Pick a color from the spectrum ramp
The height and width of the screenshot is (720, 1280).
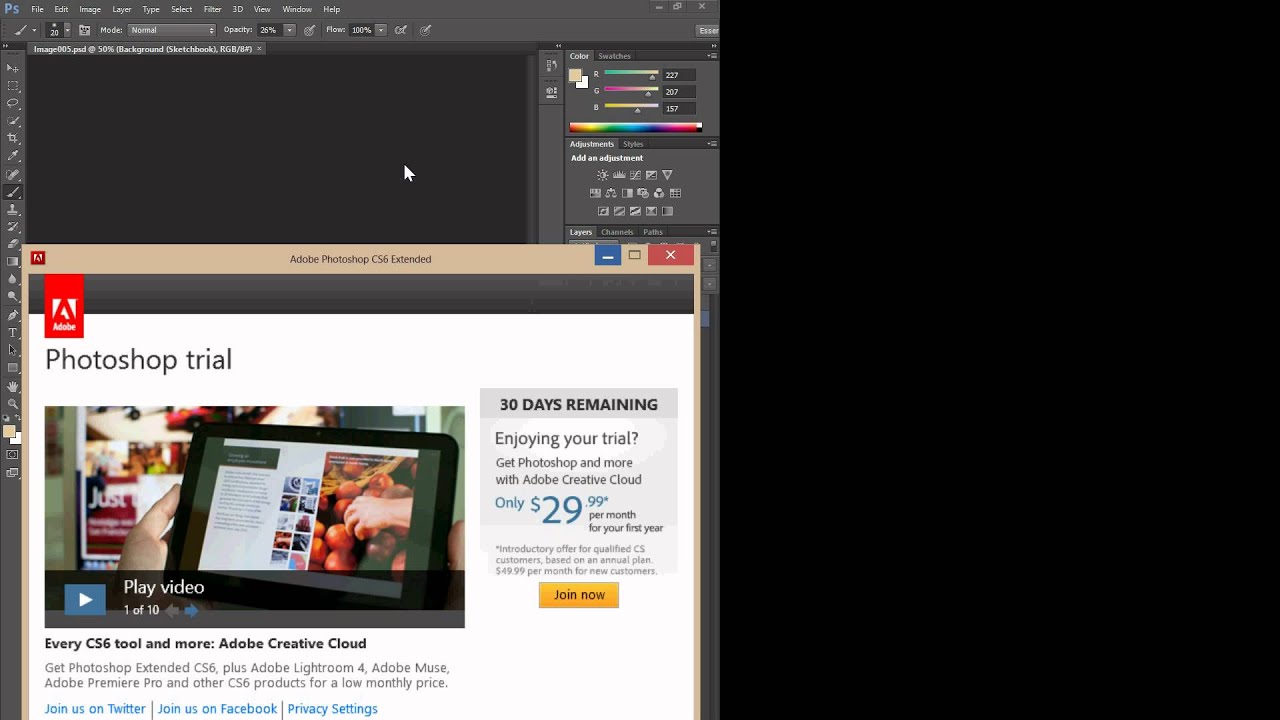coord(635,127)
